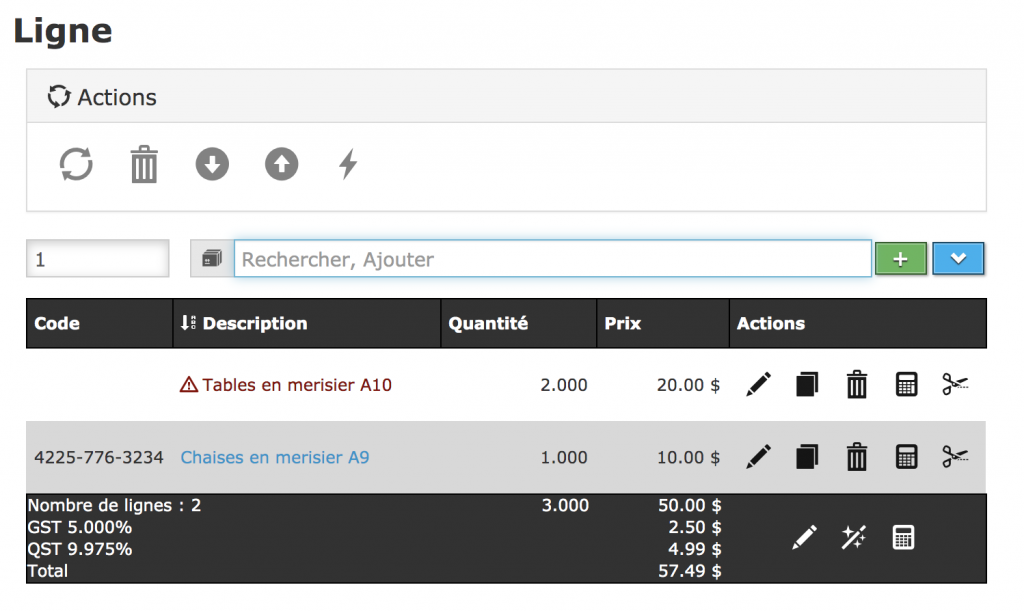Edit the Chaises en merisier A9 line
The height and width of the screenshot is (611, 1024).
tap(758, 457)
